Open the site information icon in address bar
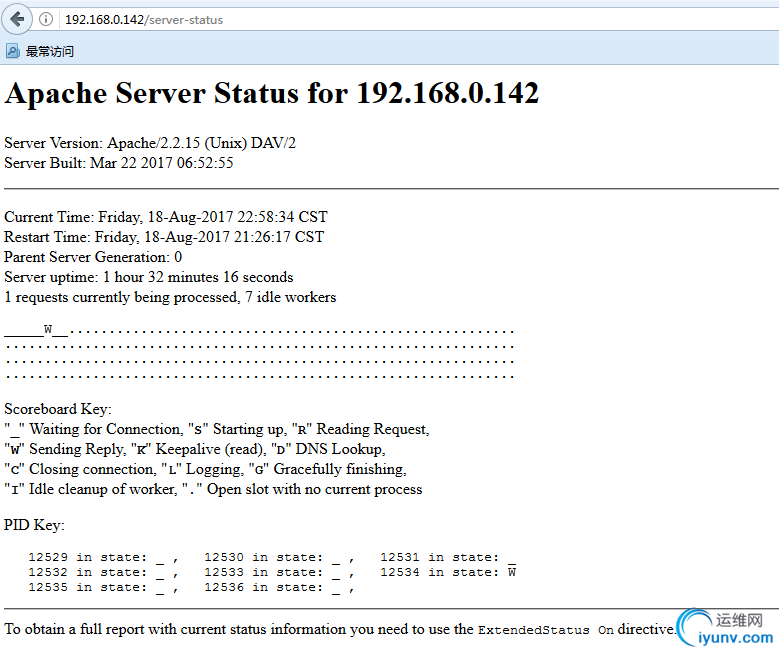This screenshot has width=779, height=654. [46, 19]
